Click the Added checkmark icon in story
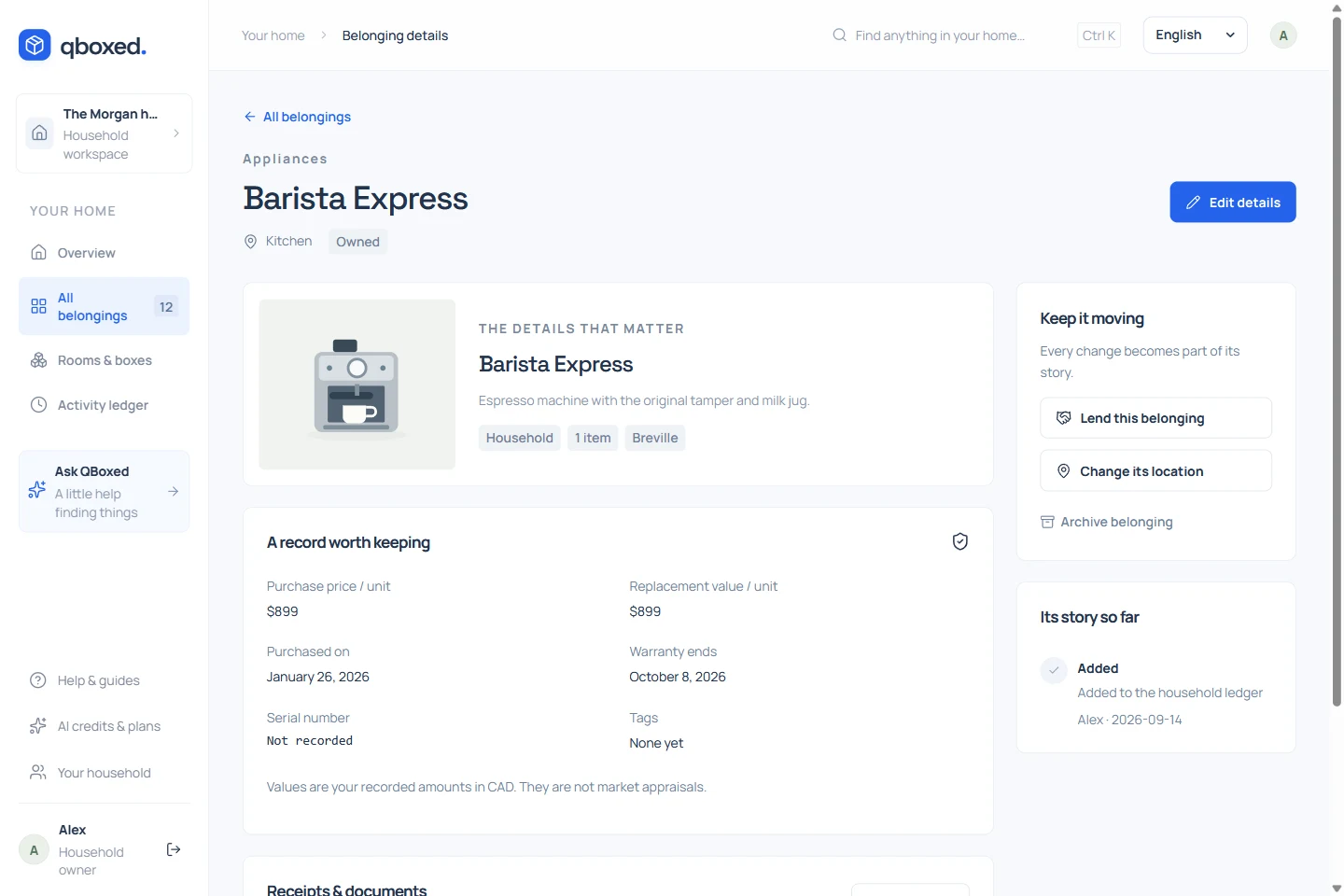Viewport: 1344px width, 896px height. point(1054,670)
